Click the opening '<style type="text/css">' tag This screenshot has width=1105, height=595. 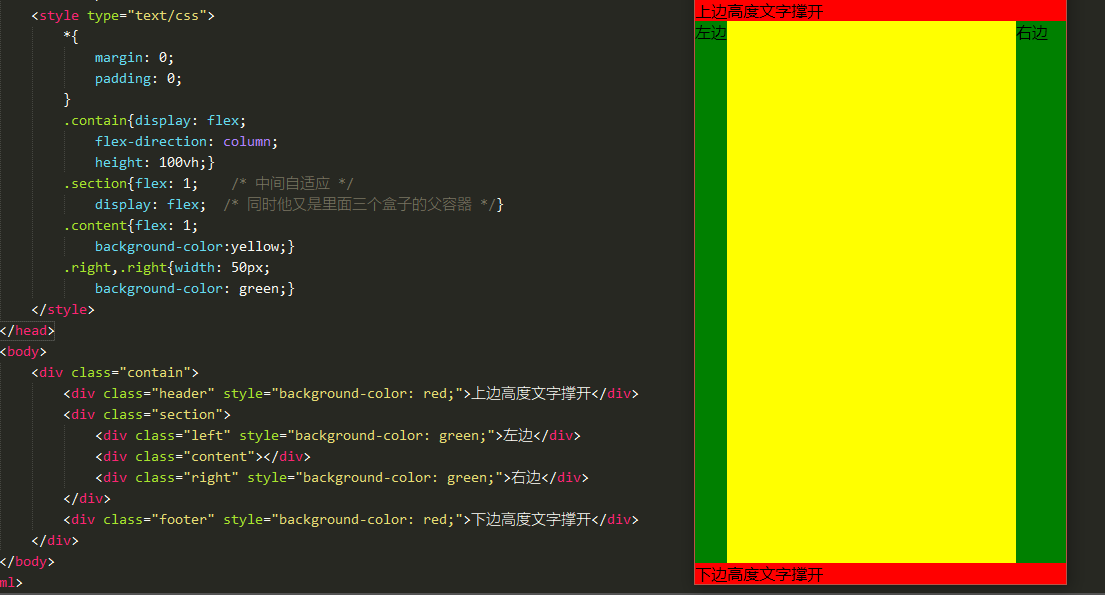point(123,16)
